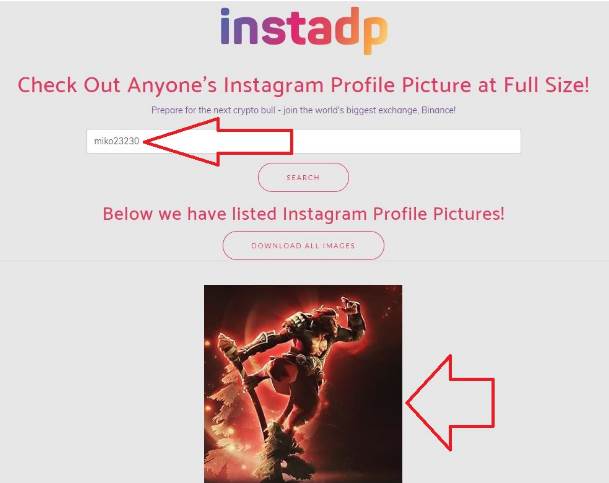Screen dimensions: 609x483
Task: Click the word Binance in the promo line
Action: click(x=437, y=110)
